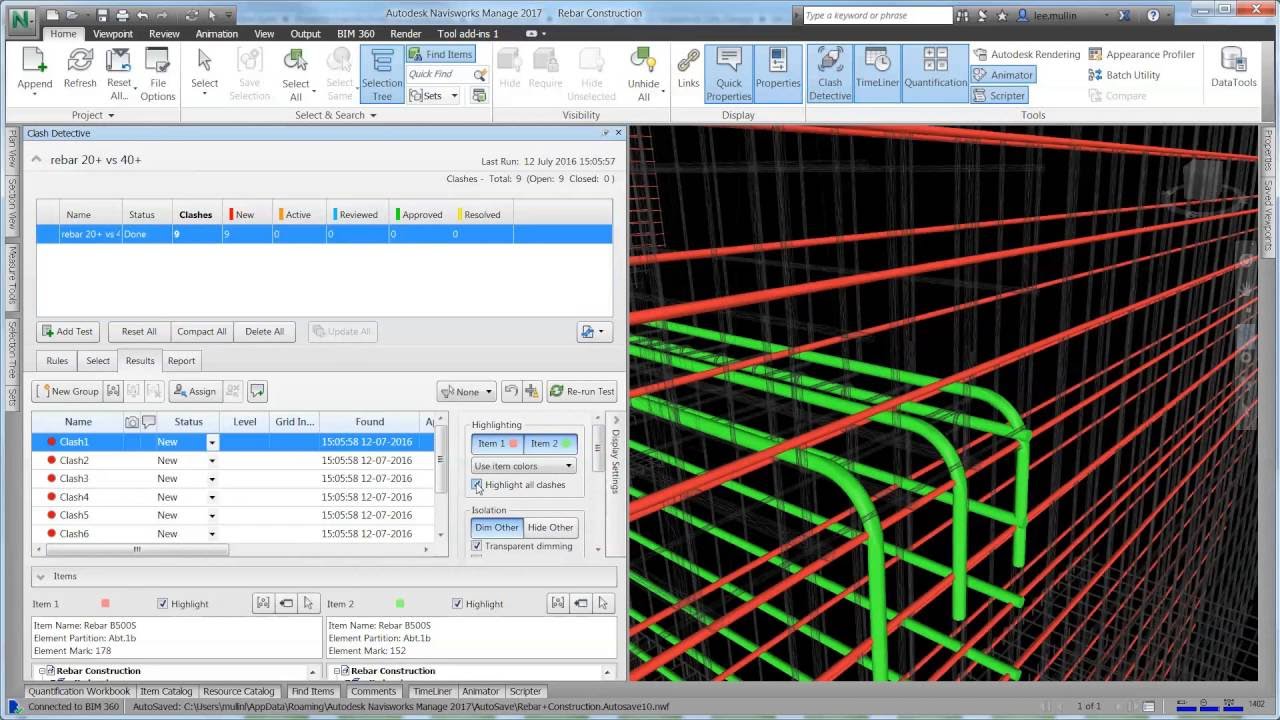The image size is (1280, 720).
Task: Assign the selected clash with Assign
Action: pos(194,391)
